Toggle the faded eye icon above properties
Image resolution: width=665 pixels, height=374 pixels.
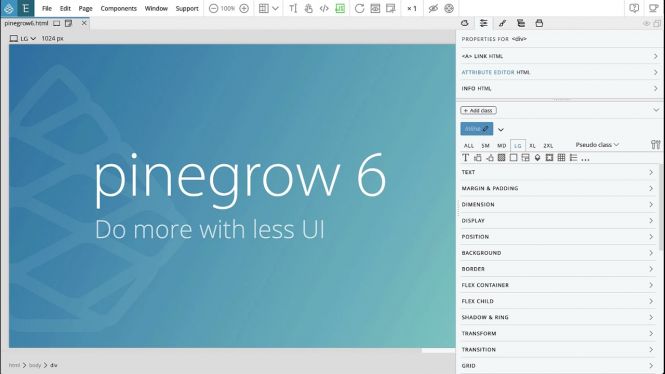point(646,24)
